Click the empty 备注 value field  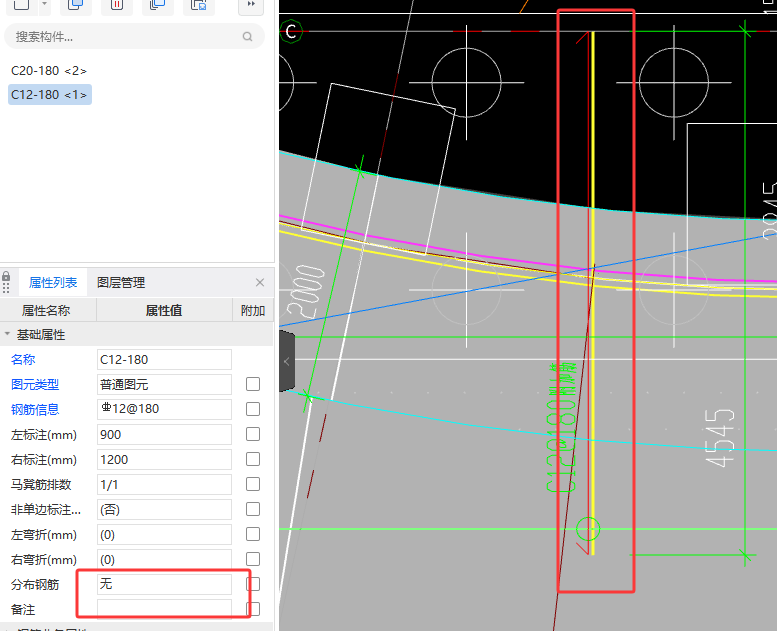(164, 609)
